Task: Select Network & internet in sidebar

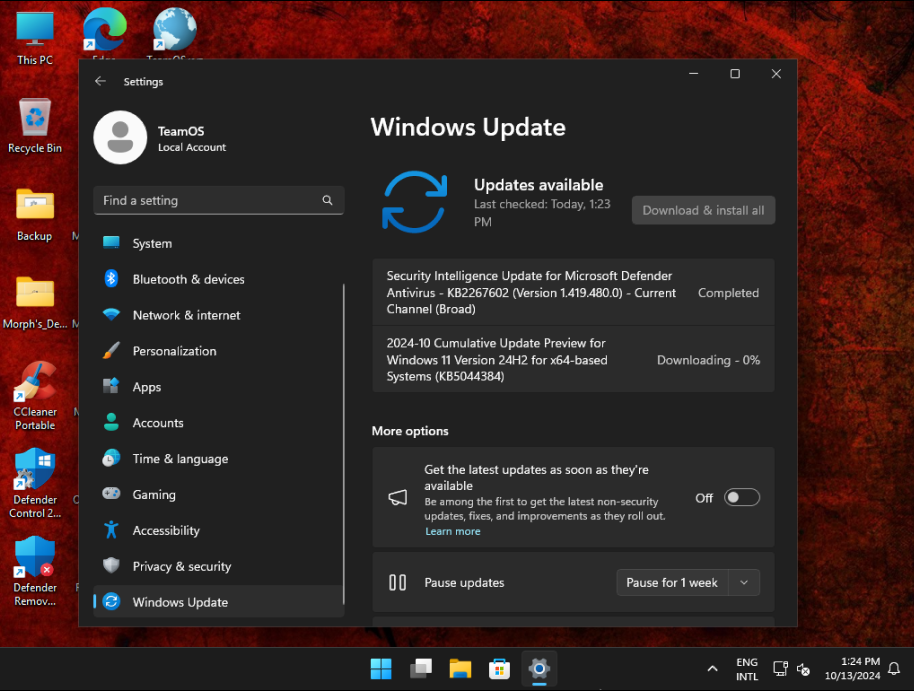Action: click(x=186, y=315)
